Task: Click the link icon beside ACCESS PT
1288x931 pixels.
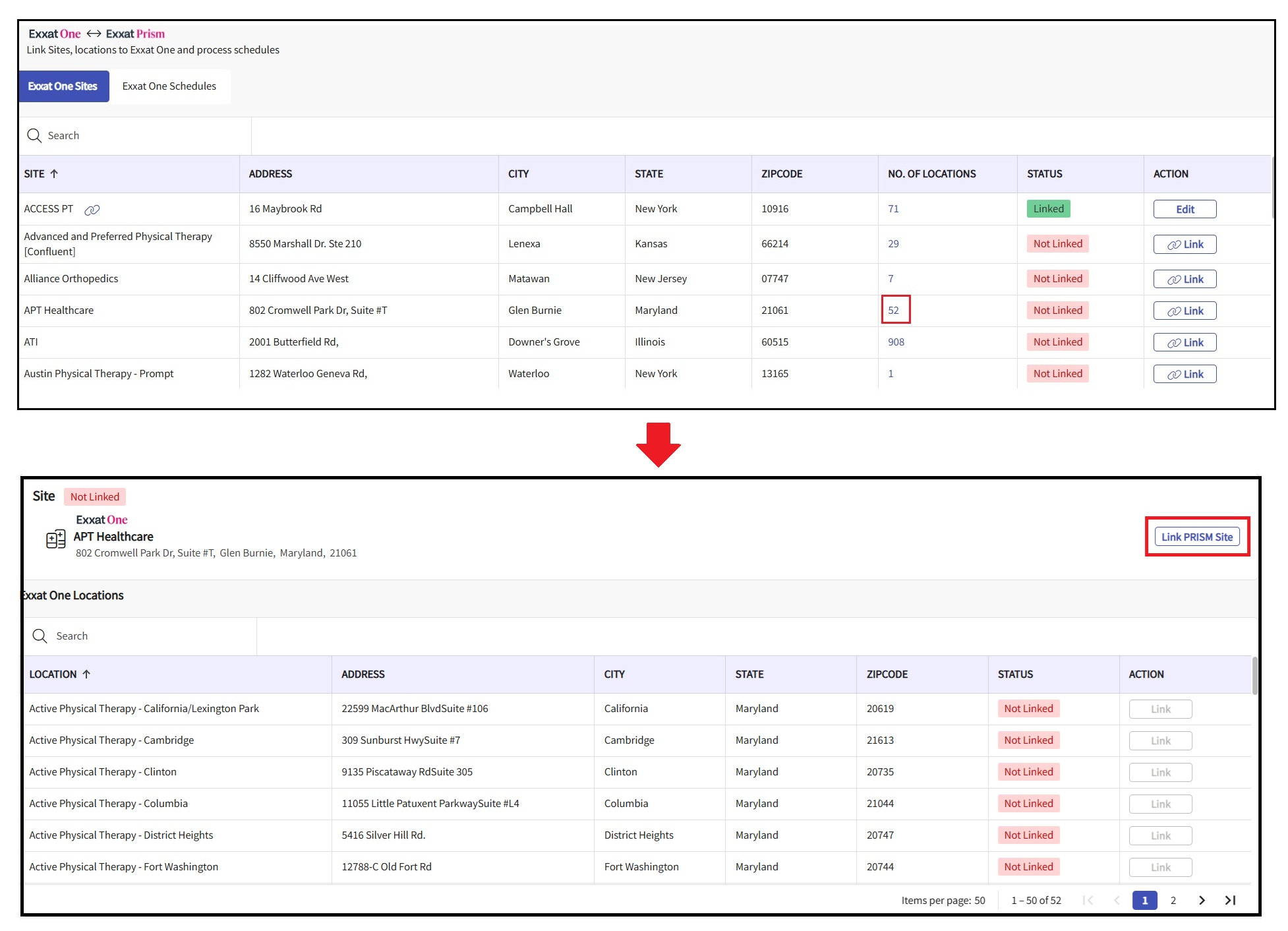Action: click(x=92, y=210)
